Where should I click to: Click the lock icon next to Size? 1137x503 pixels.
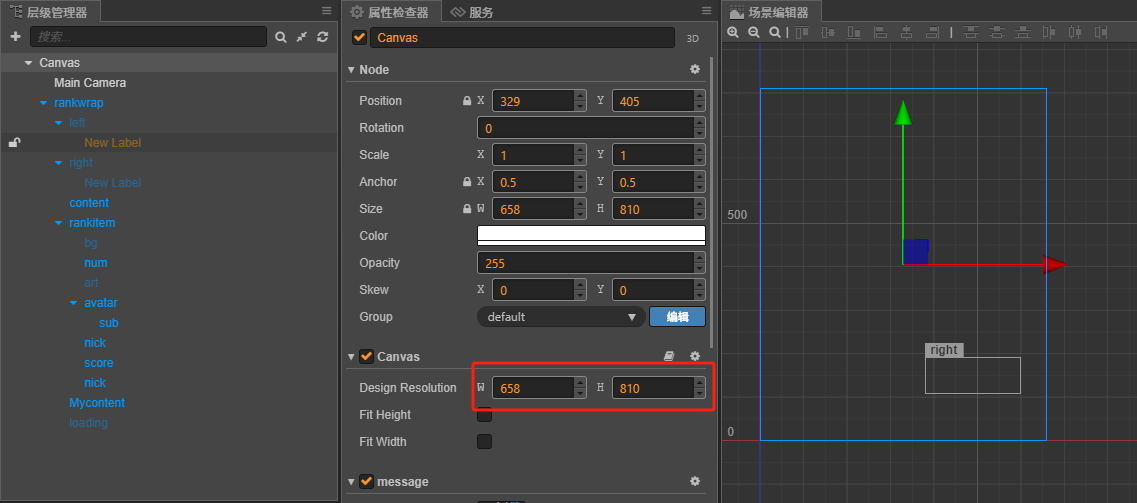[466, 209]
